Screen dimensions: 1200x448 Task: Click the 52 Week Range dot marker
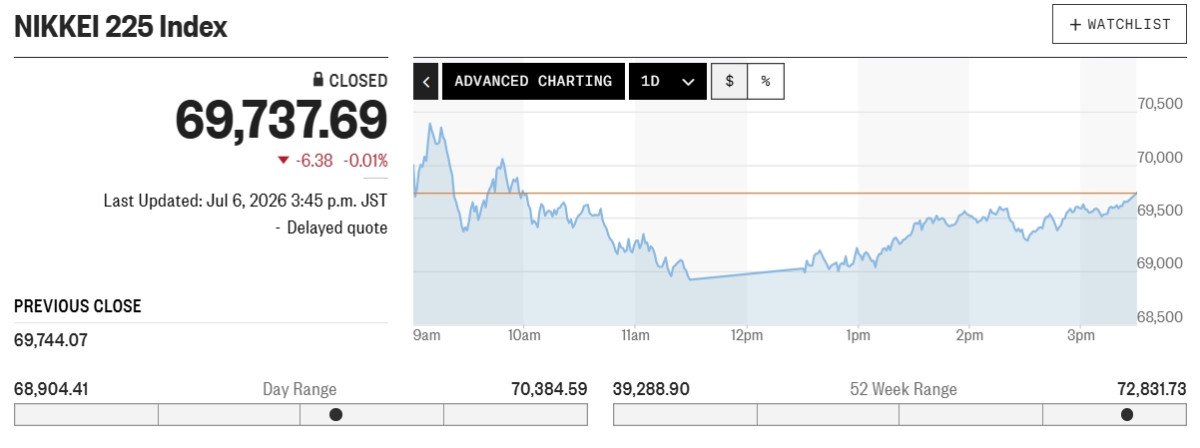pyautogui.click(x=1127, y=414)
